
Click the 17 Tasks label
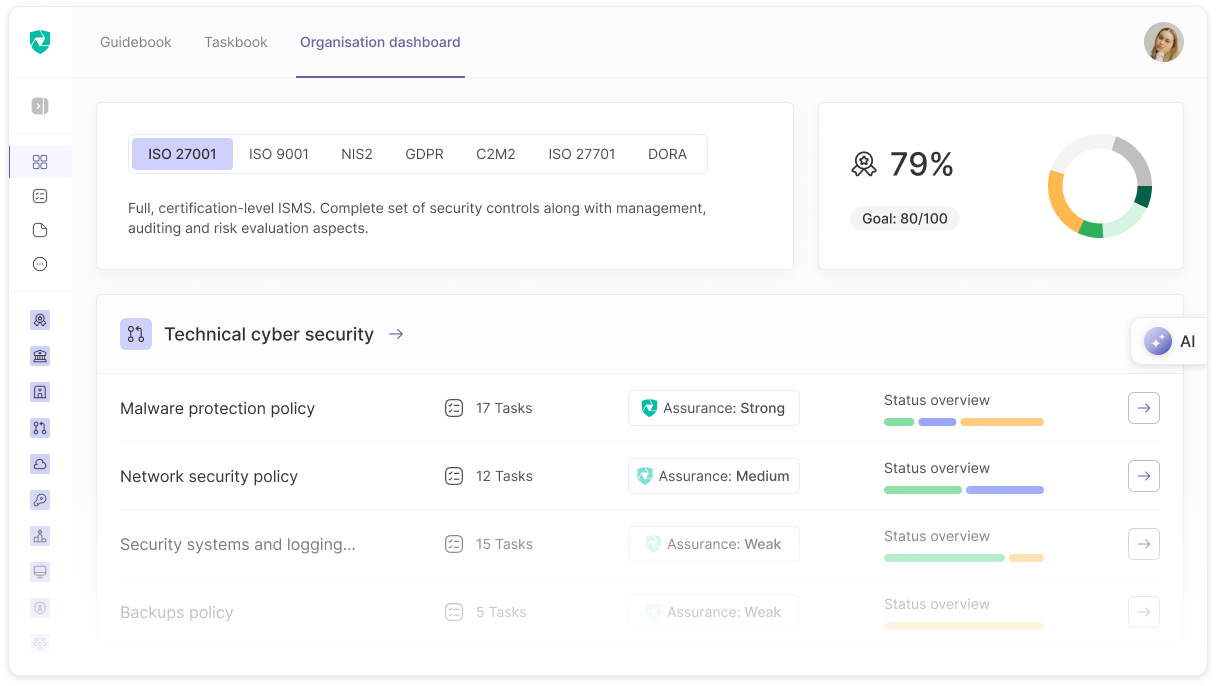[x=504, y=408]
